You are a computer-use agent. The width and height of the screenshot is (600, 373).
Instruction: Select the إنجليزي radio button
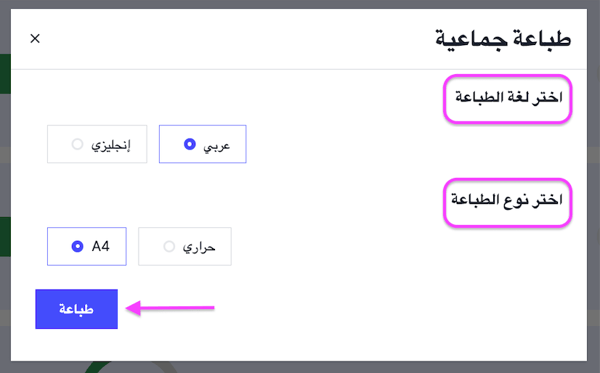pos(77,144)
